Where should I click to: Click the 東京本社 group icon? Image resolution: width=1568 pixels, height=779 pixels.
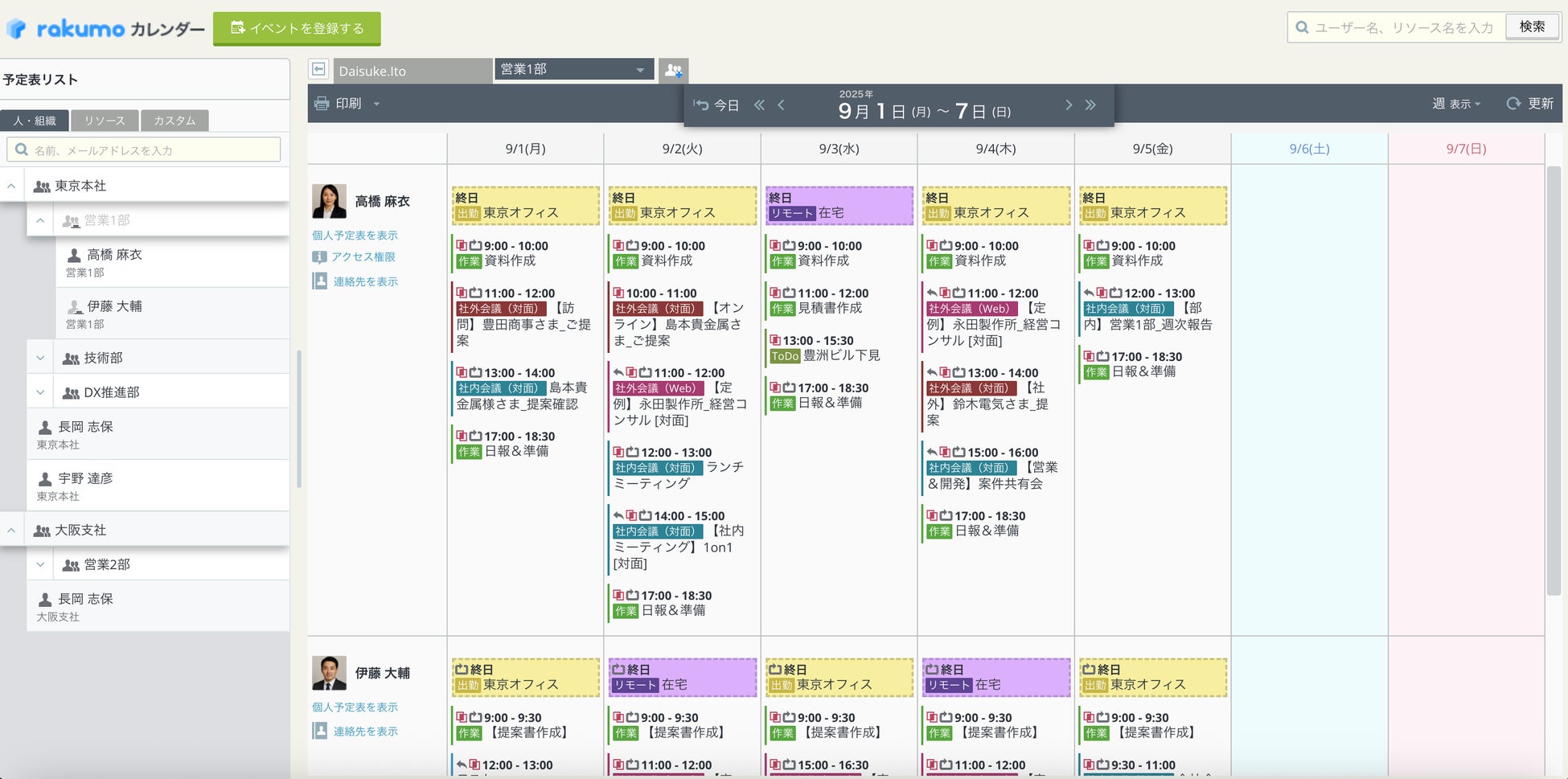click(x=42, y=187)
